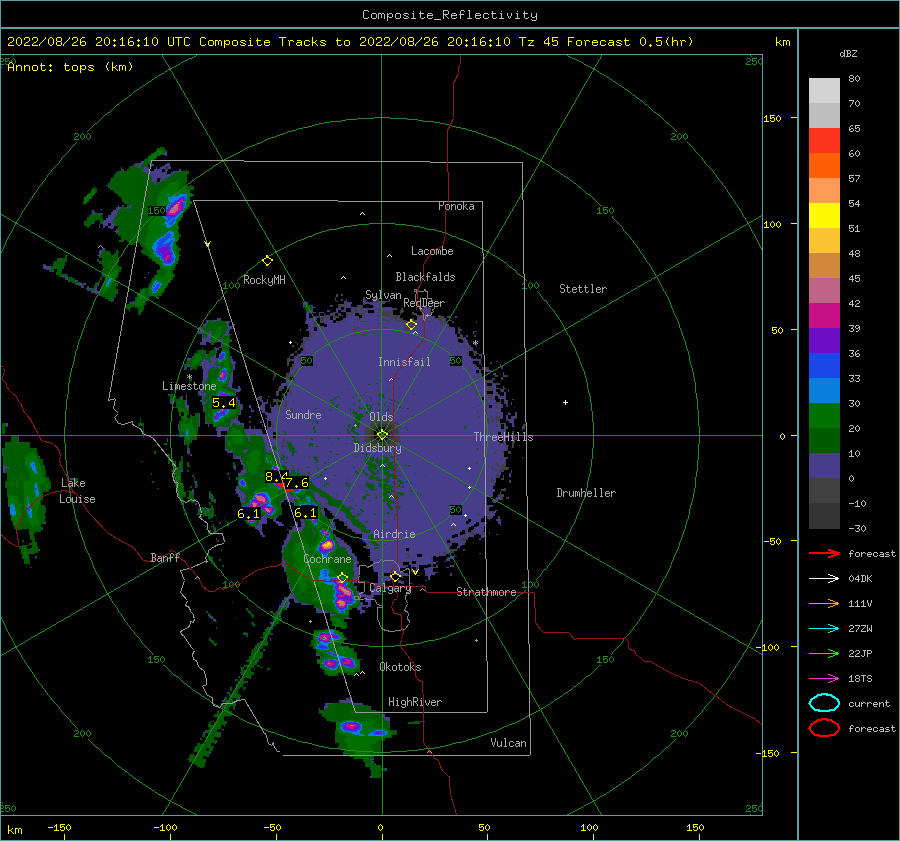Screen dimensions: 900x841
Task: Click the light gray 80 dBZ swatch
Action: (x=824, y=90)
